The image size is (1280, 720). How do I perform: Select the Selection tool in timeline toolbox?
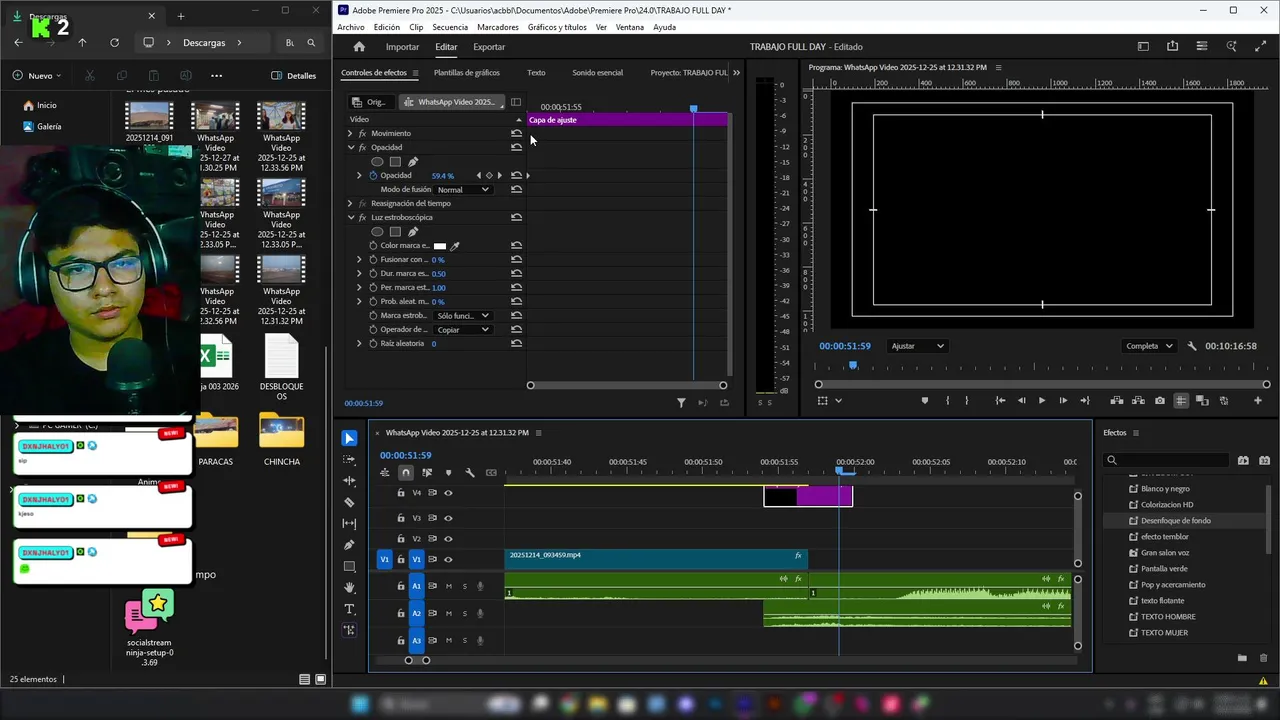pyautogui.click(x=349, y=438)
